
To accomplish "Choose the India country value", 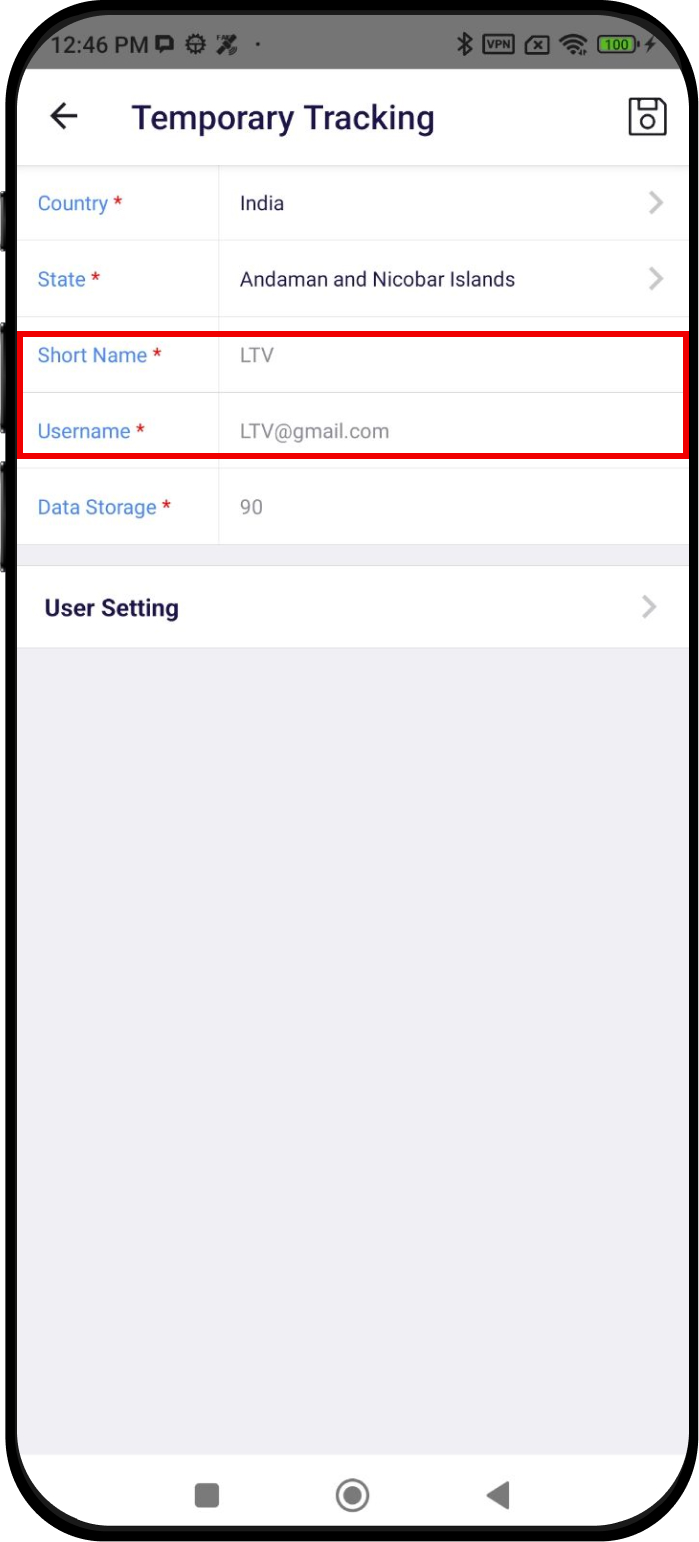I will 262,203.
